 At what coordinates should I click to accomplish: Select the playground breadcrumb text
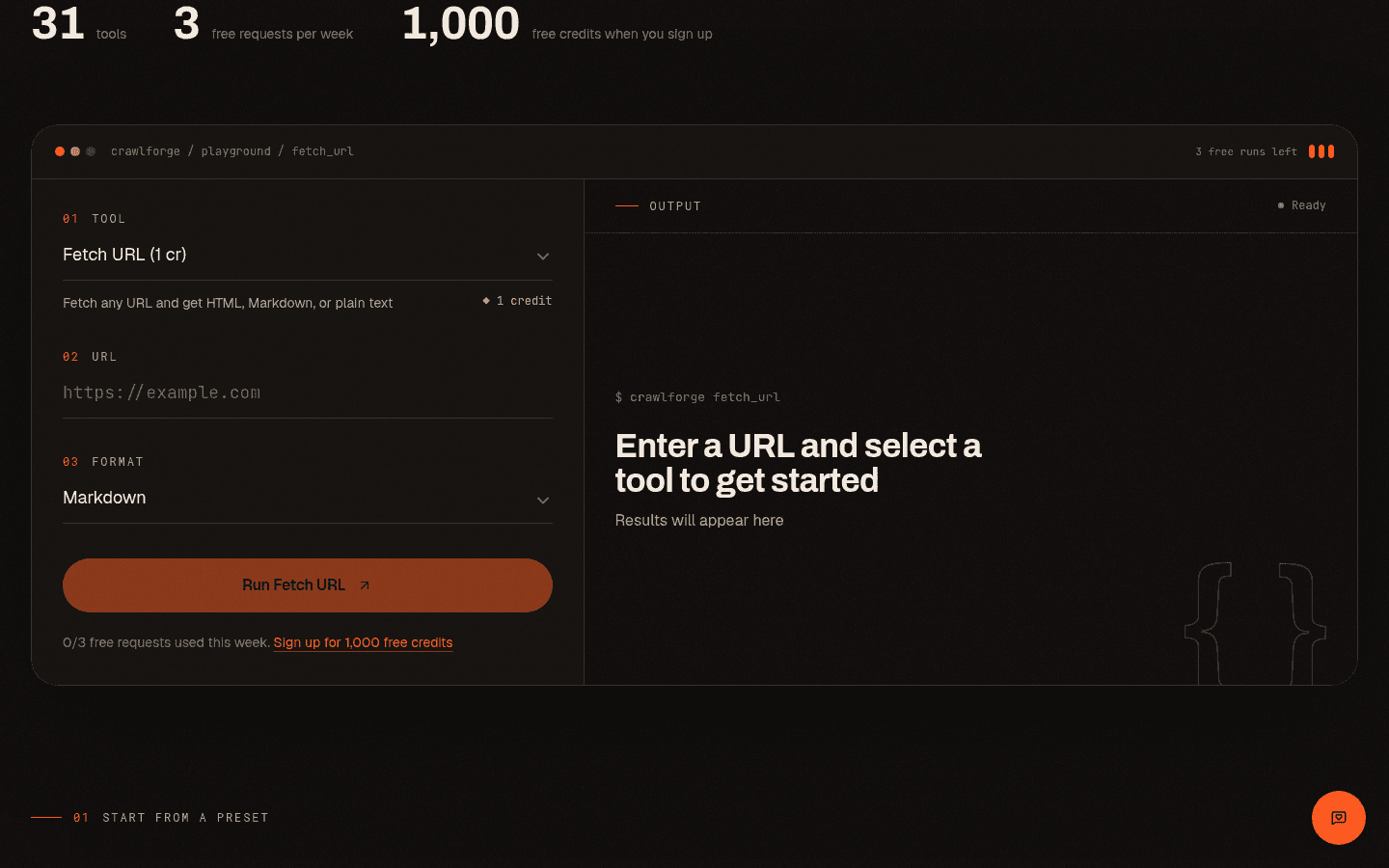point(236,151)
